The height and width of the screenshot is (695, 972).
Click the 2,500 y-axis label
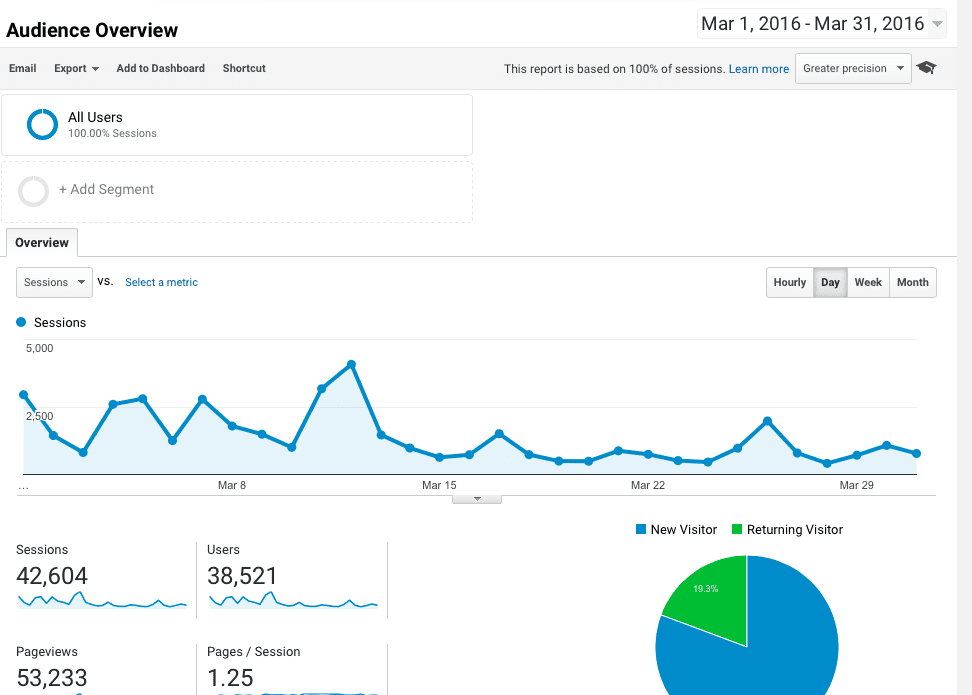40,416
